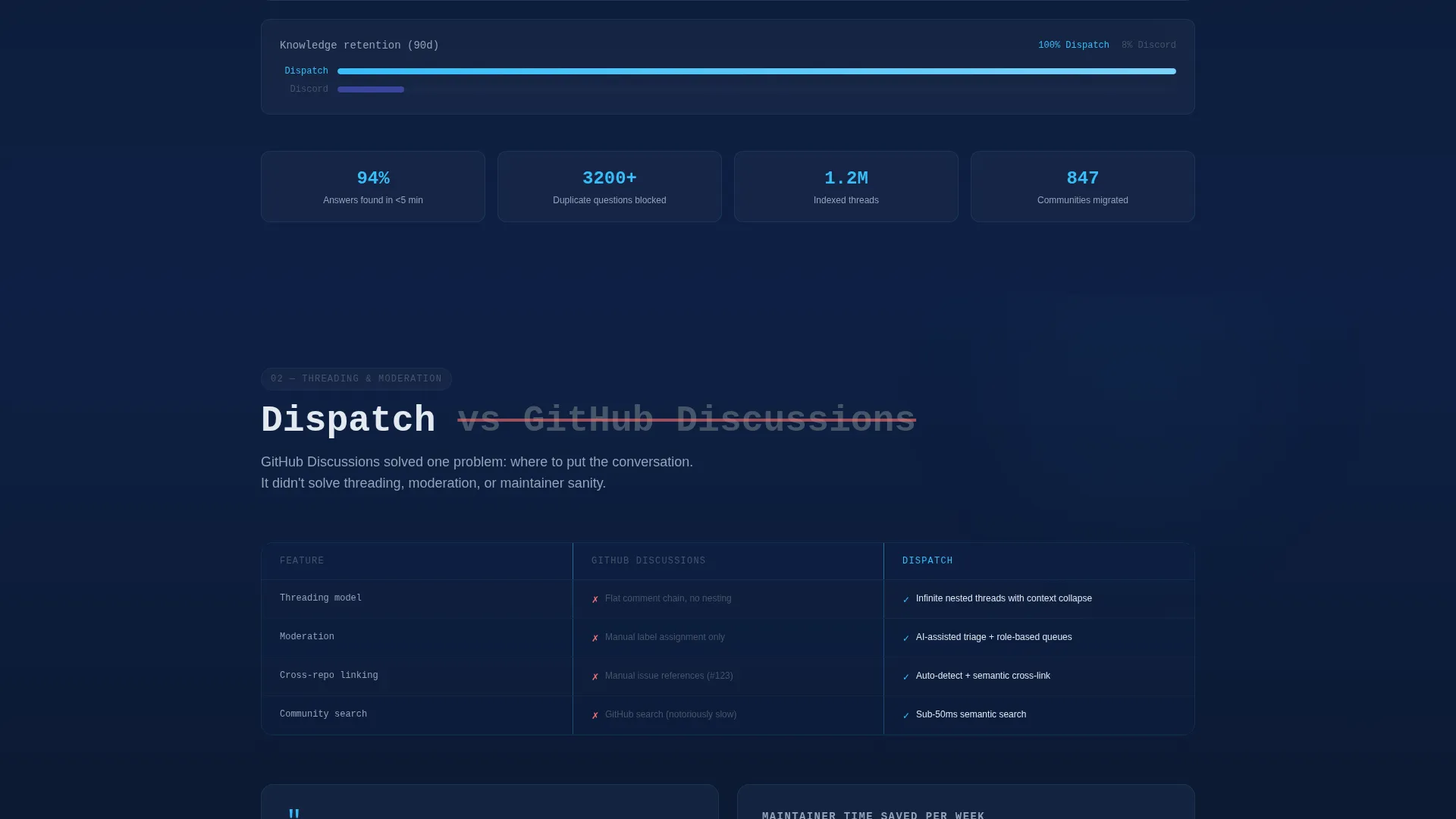Click the 02 — Threading & Moderation badge

pyautogui.click(x=356, y=379)
